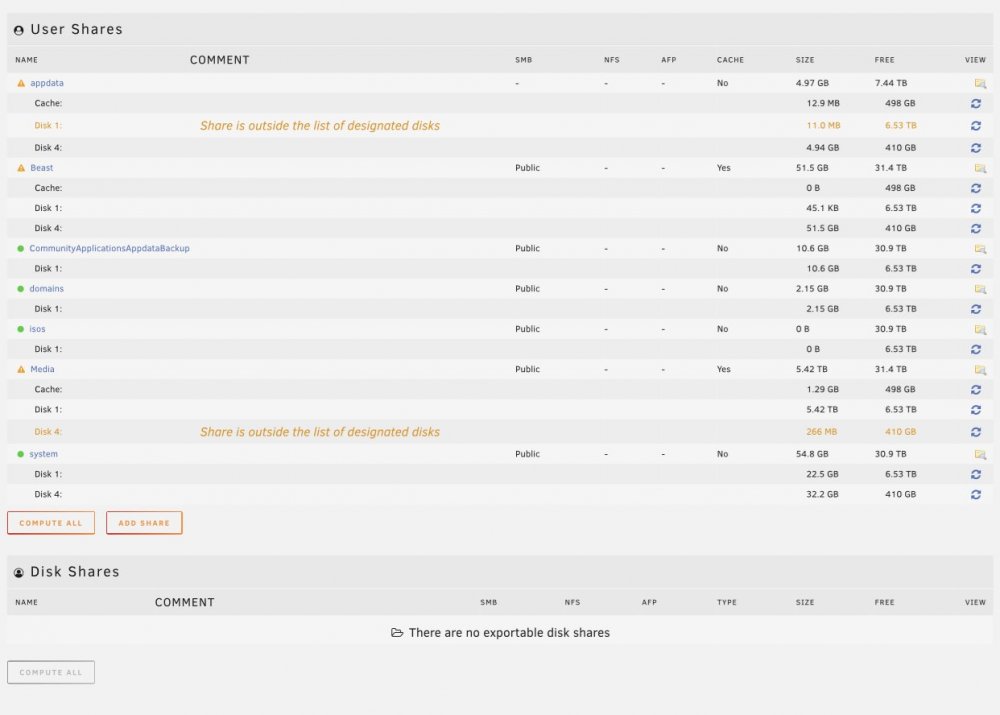
Task: Click the User Shares header icon
Action: pos(18,30)
